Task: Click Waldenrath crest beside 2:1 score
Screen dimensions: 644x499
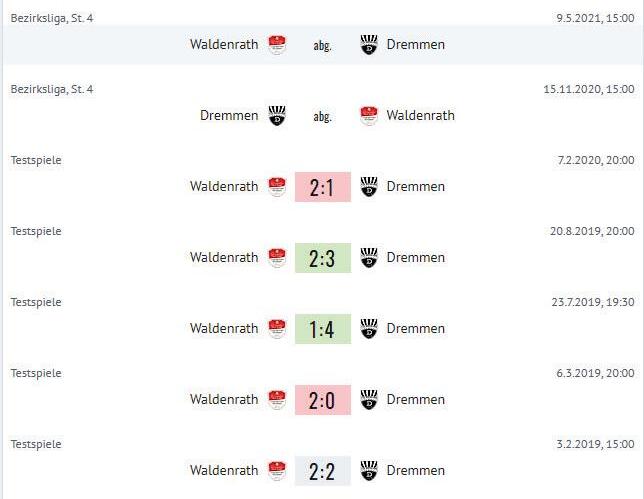Action: (277, 187)
